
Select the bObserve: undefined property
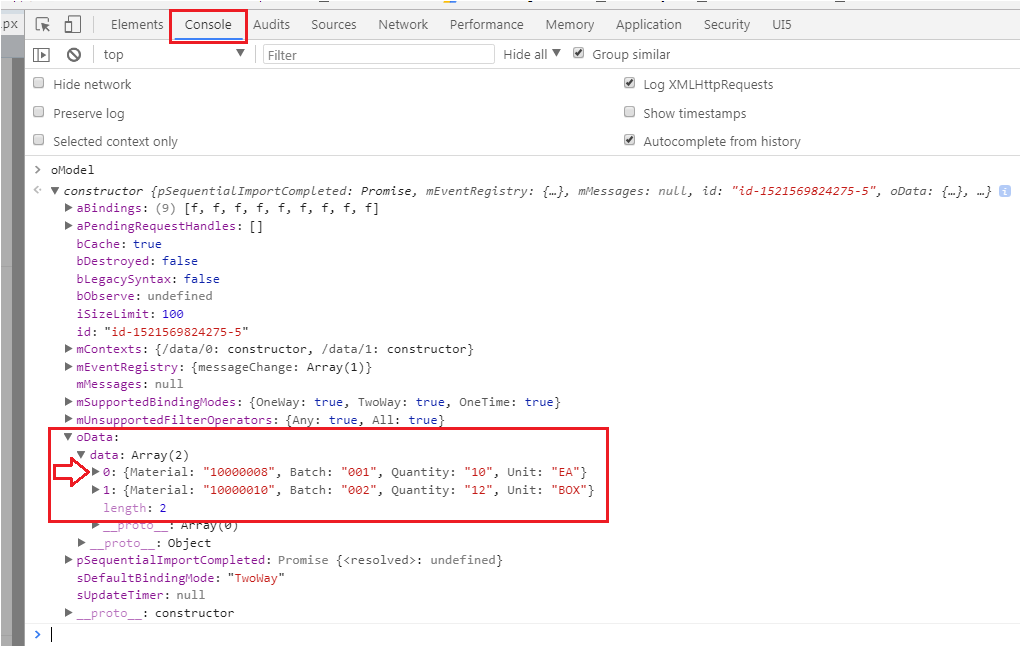tap(144, 297)
